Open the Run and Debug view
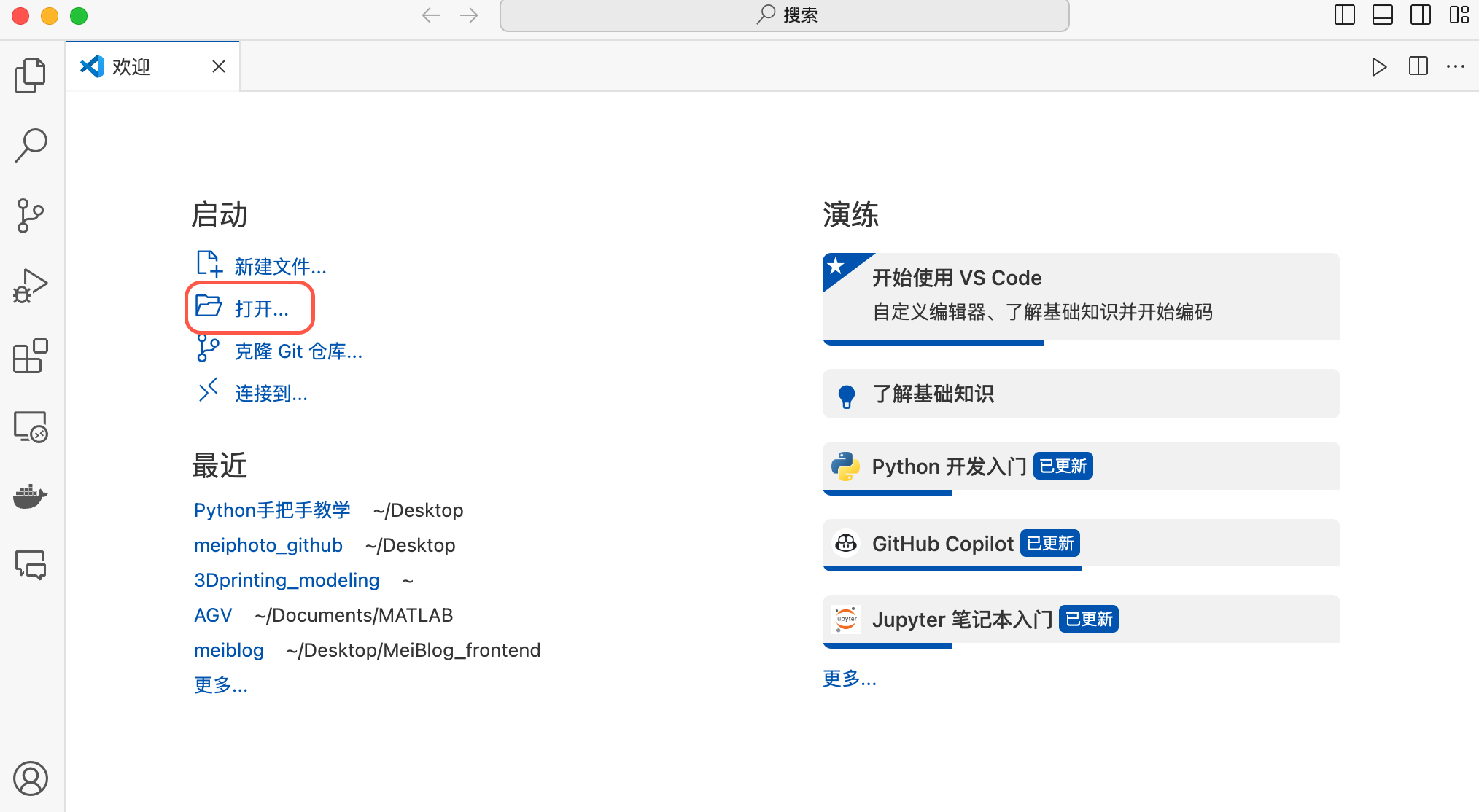Screen dimensions: 1479x812 [31, 286]
